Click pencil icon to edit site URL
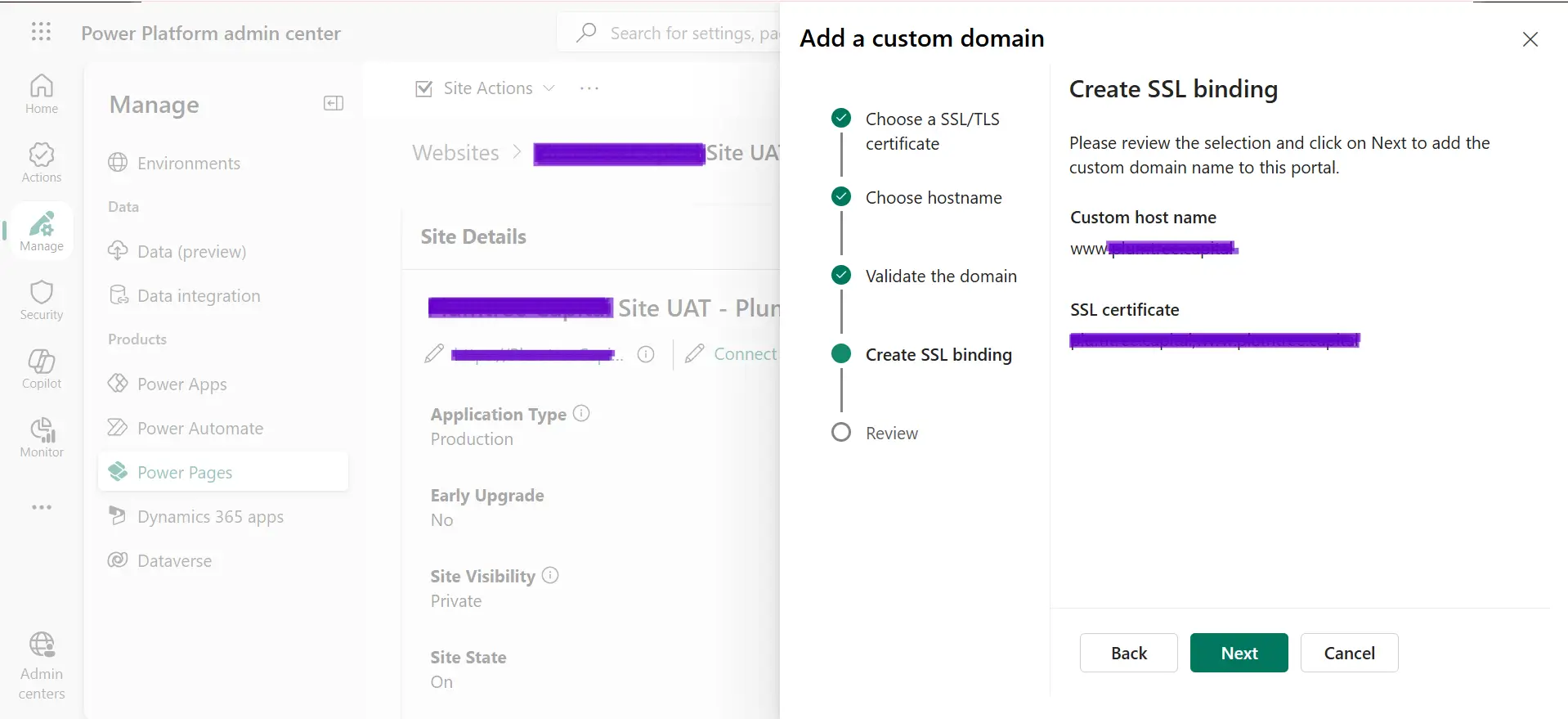The height and width of the screenshot is (719, 1568). point(434,353)
